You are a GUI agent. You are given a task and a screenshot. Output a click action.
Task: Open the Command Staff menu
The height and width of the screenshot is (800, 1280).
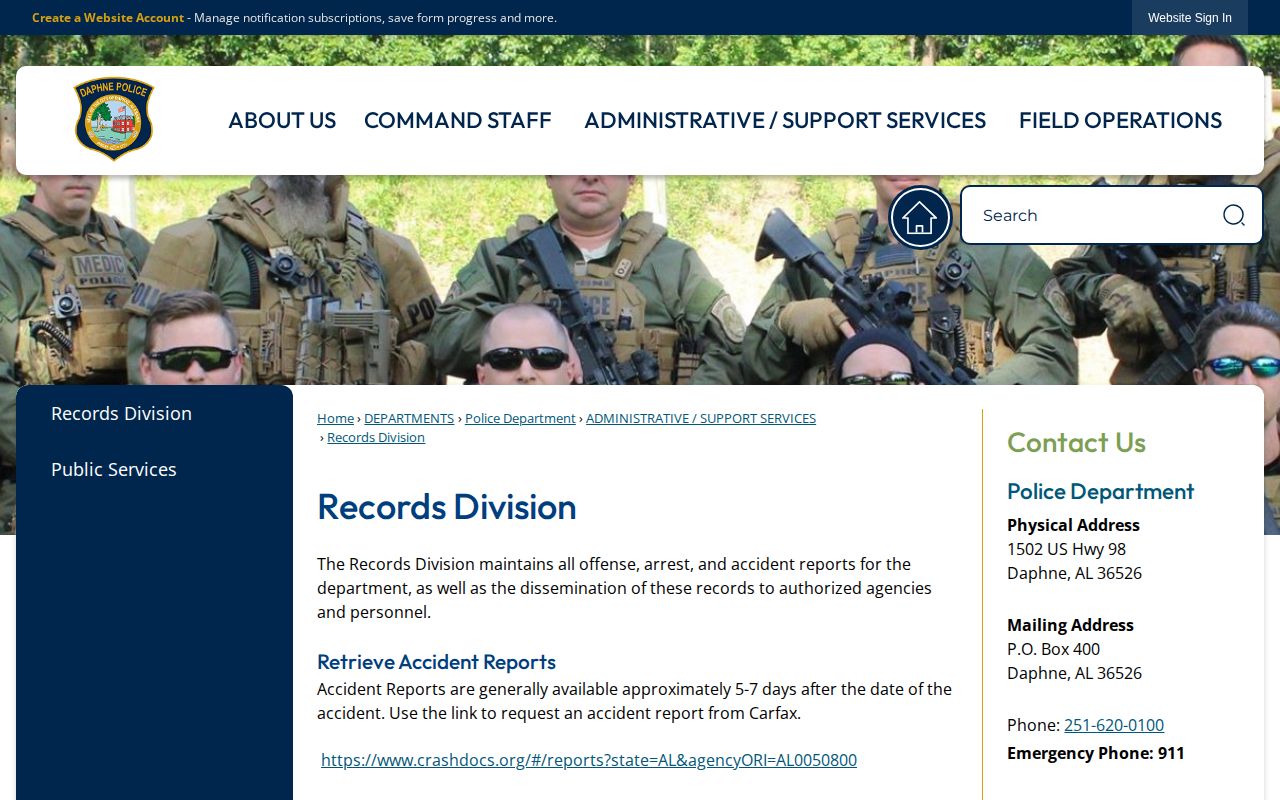(458, 120)
